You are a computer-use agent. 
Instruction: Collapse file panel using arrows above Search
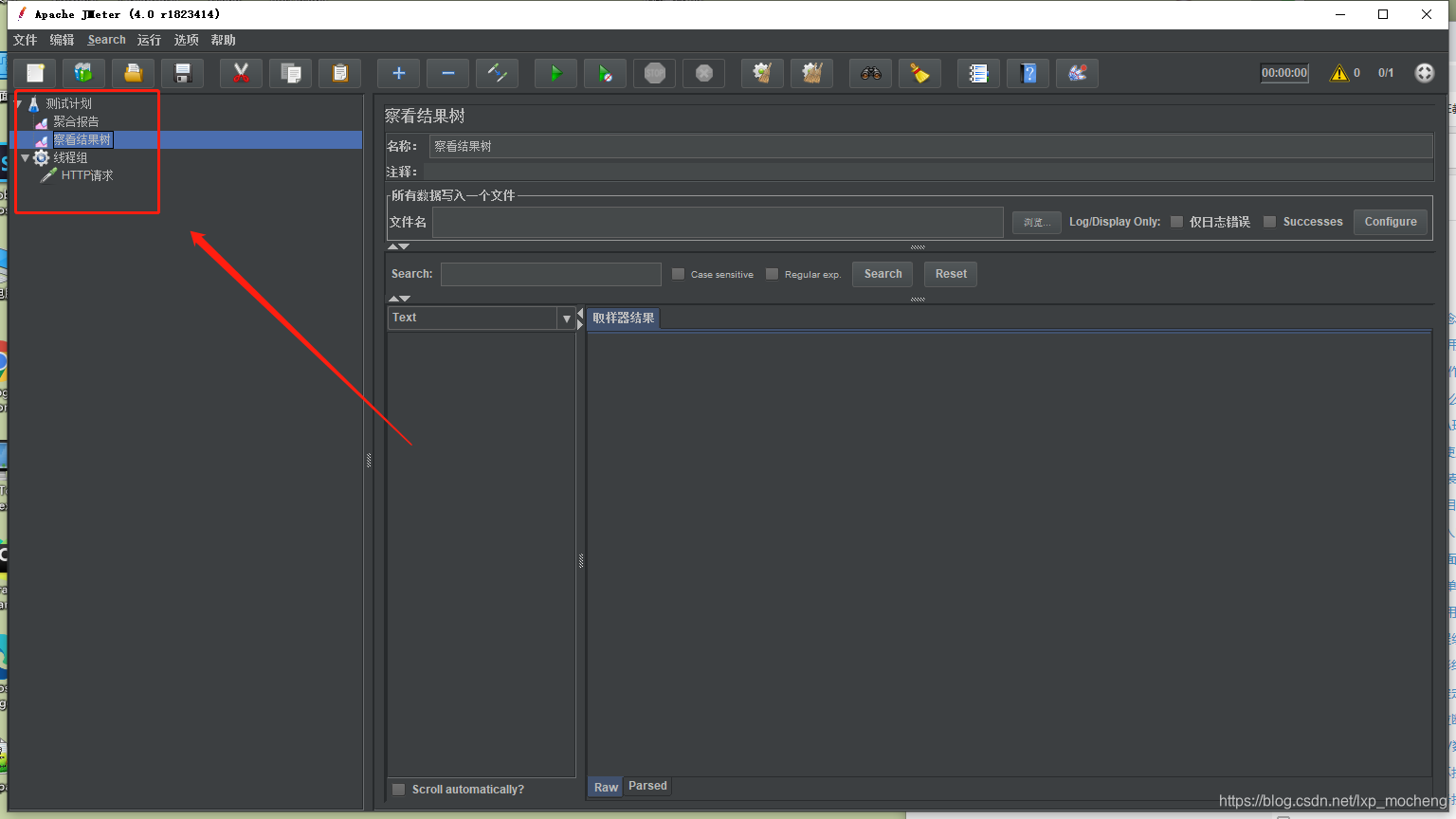coord(398,246)
